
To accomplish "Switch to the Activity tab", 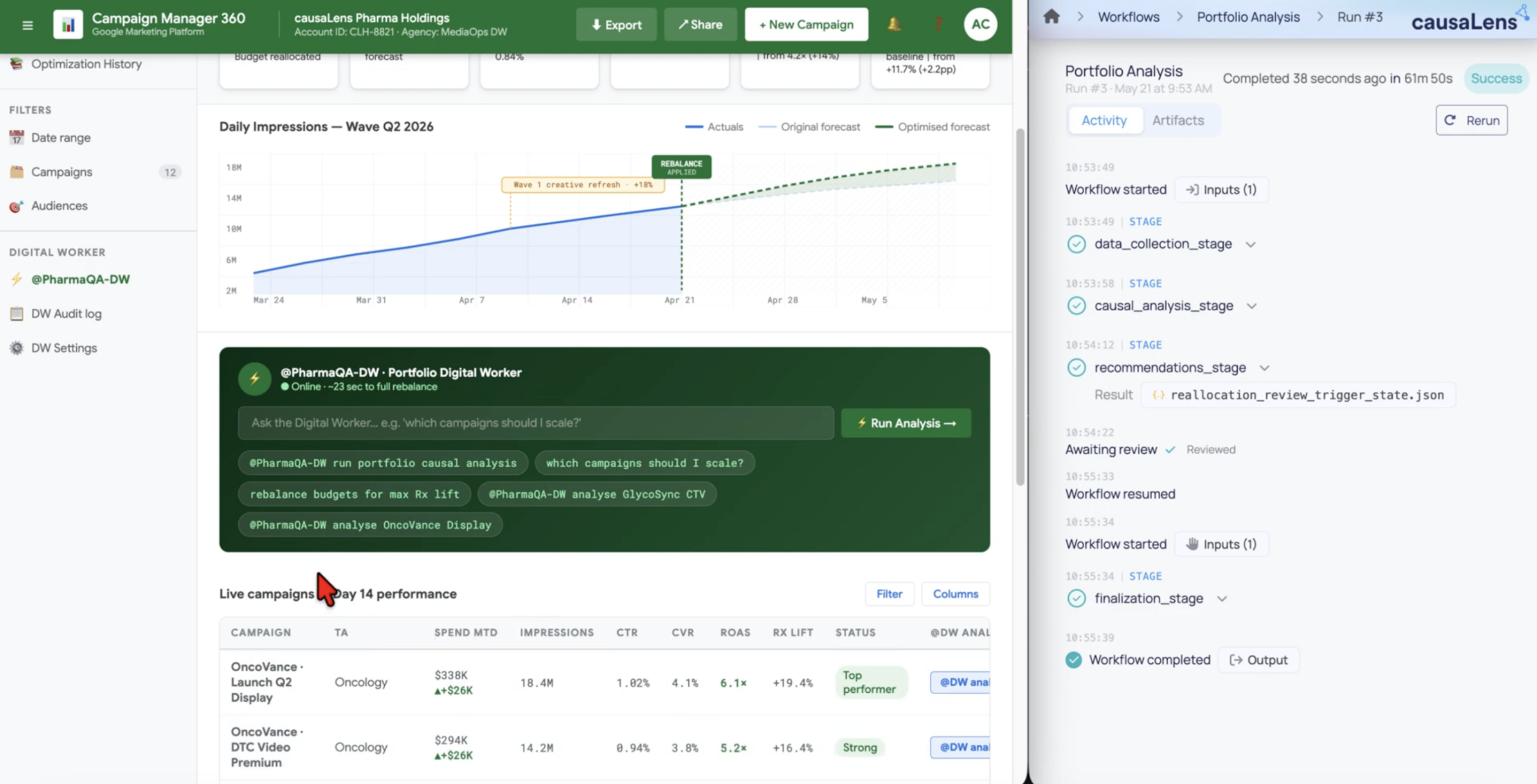I will click(1104, 121).
